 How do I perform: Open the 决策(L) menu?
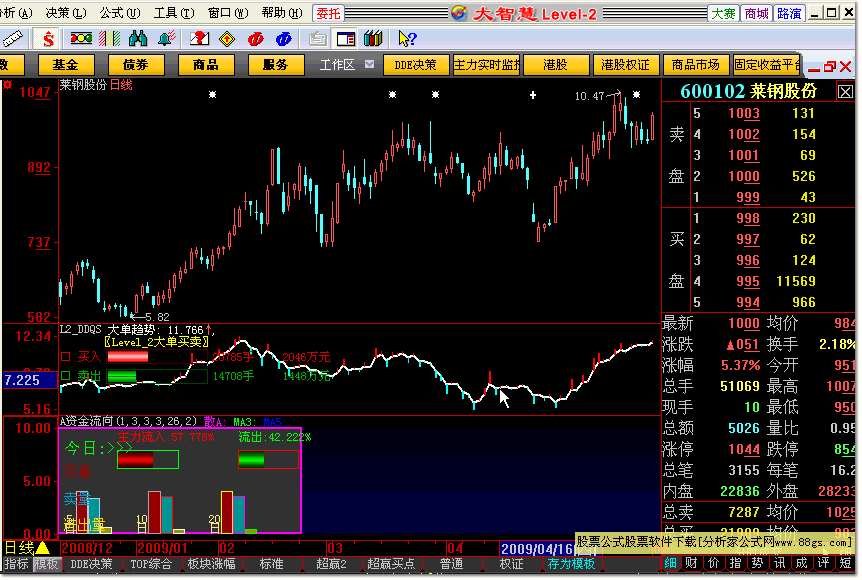click(65, 13)
